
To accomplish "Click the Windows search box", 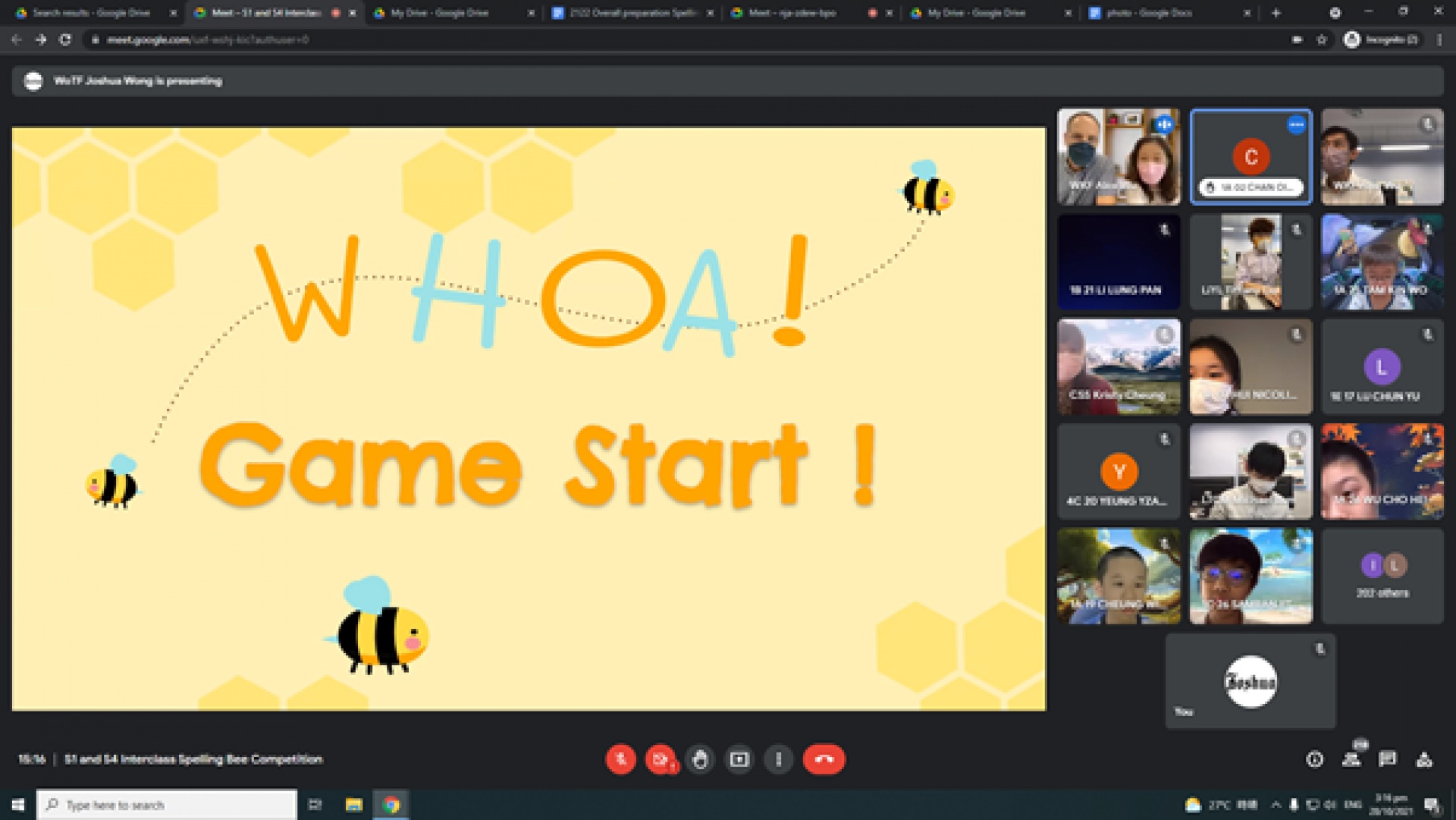I will click(x=167, y=805).
